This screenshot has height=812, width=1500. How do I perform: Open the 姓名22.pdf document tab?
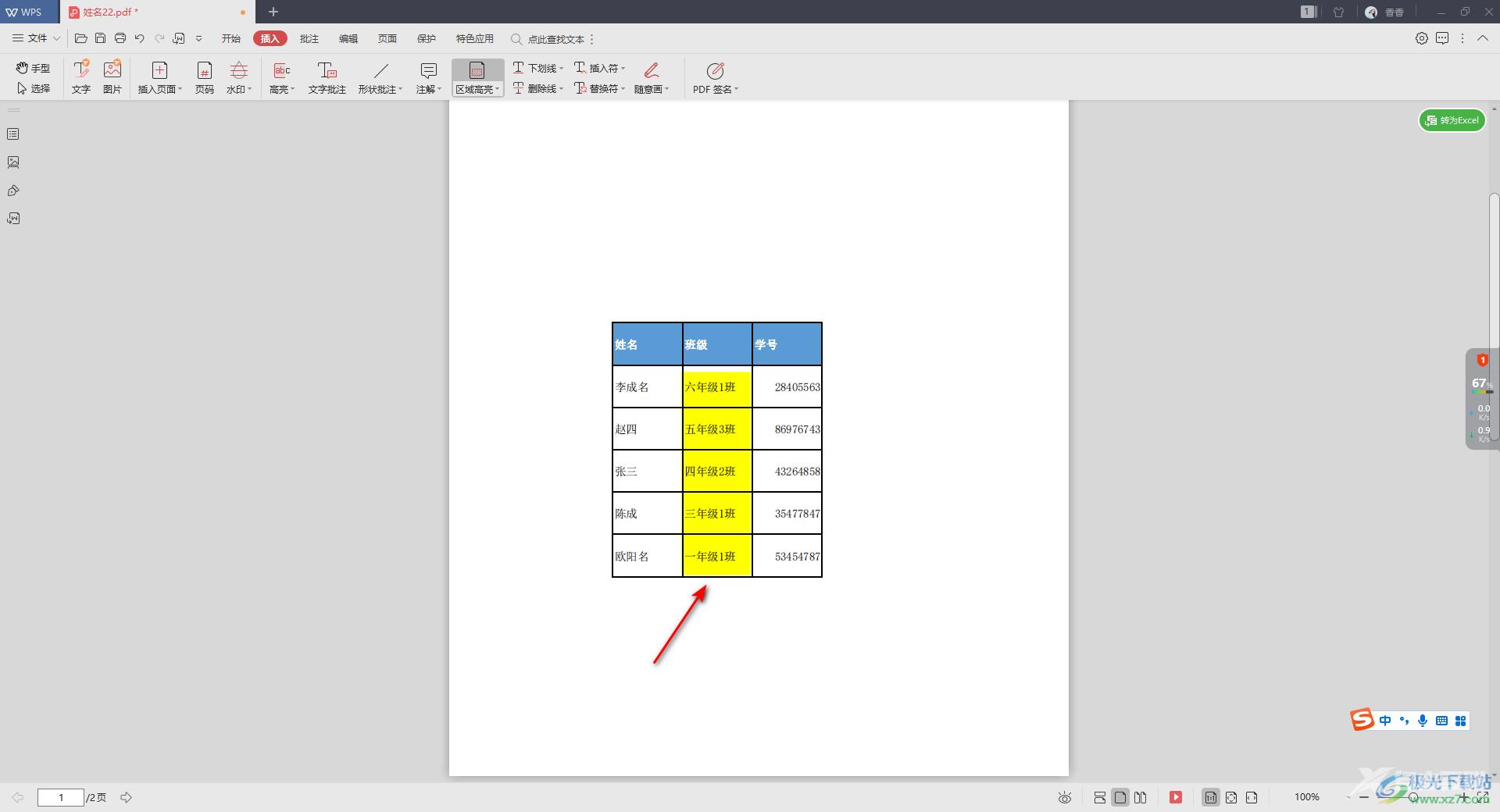point(156,12)
